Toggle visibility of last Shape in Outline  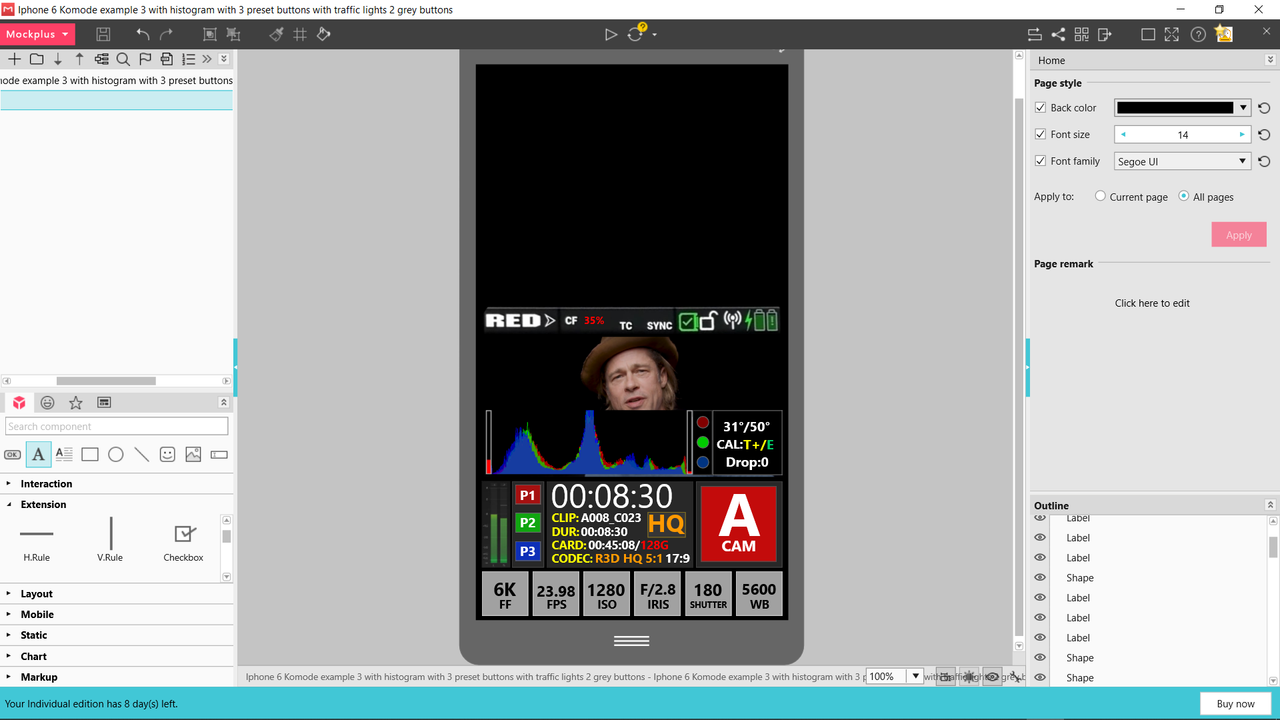click(x=1040, y=677)
